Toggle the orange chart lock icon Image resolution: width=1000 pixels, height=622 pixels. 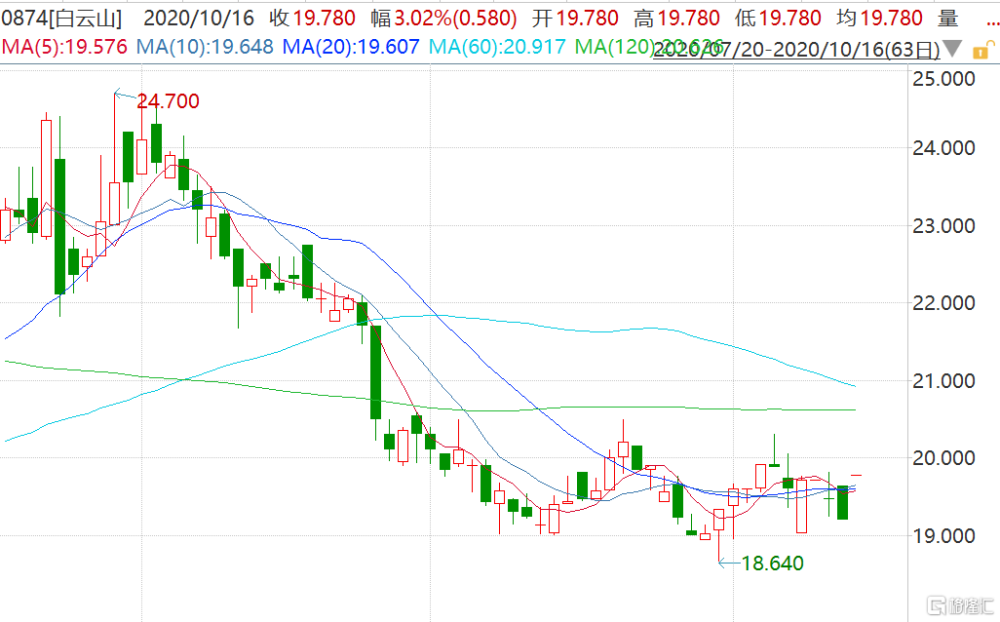pos(983,50)
